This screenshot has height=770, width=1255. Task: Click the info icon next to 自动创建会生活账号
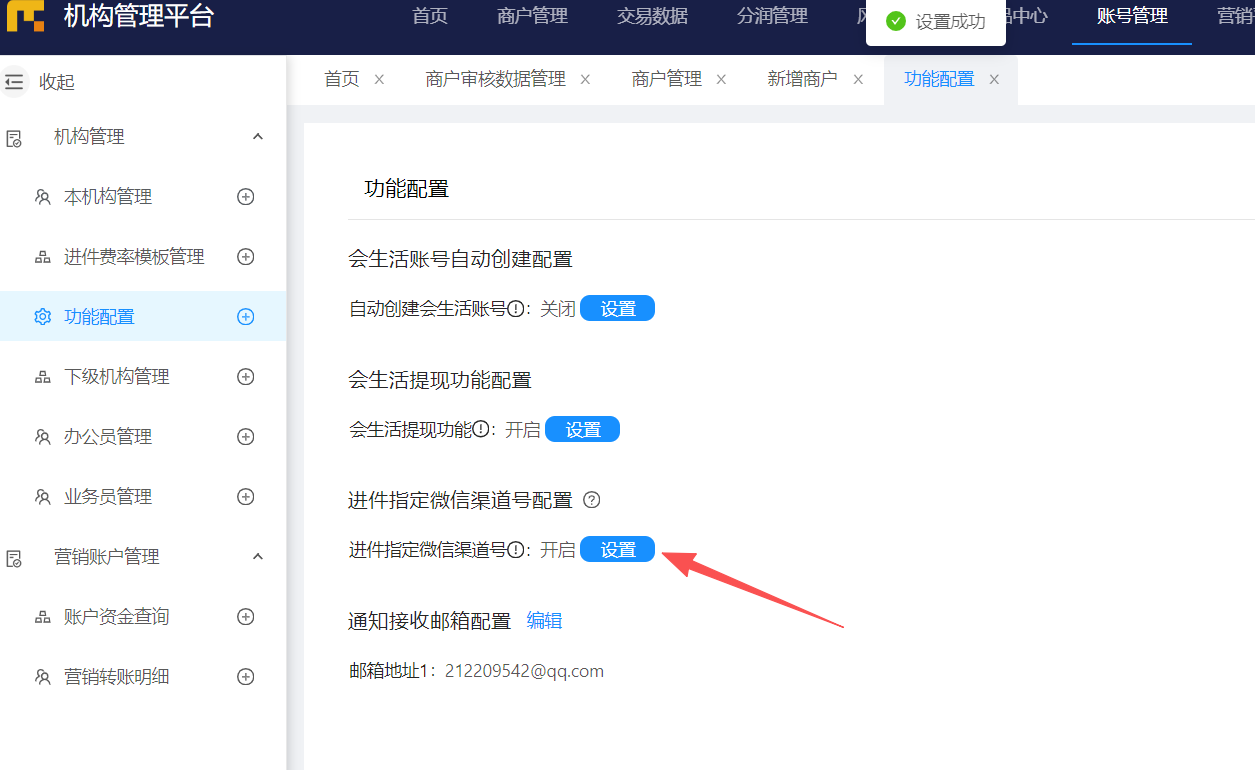coord(516,309)
